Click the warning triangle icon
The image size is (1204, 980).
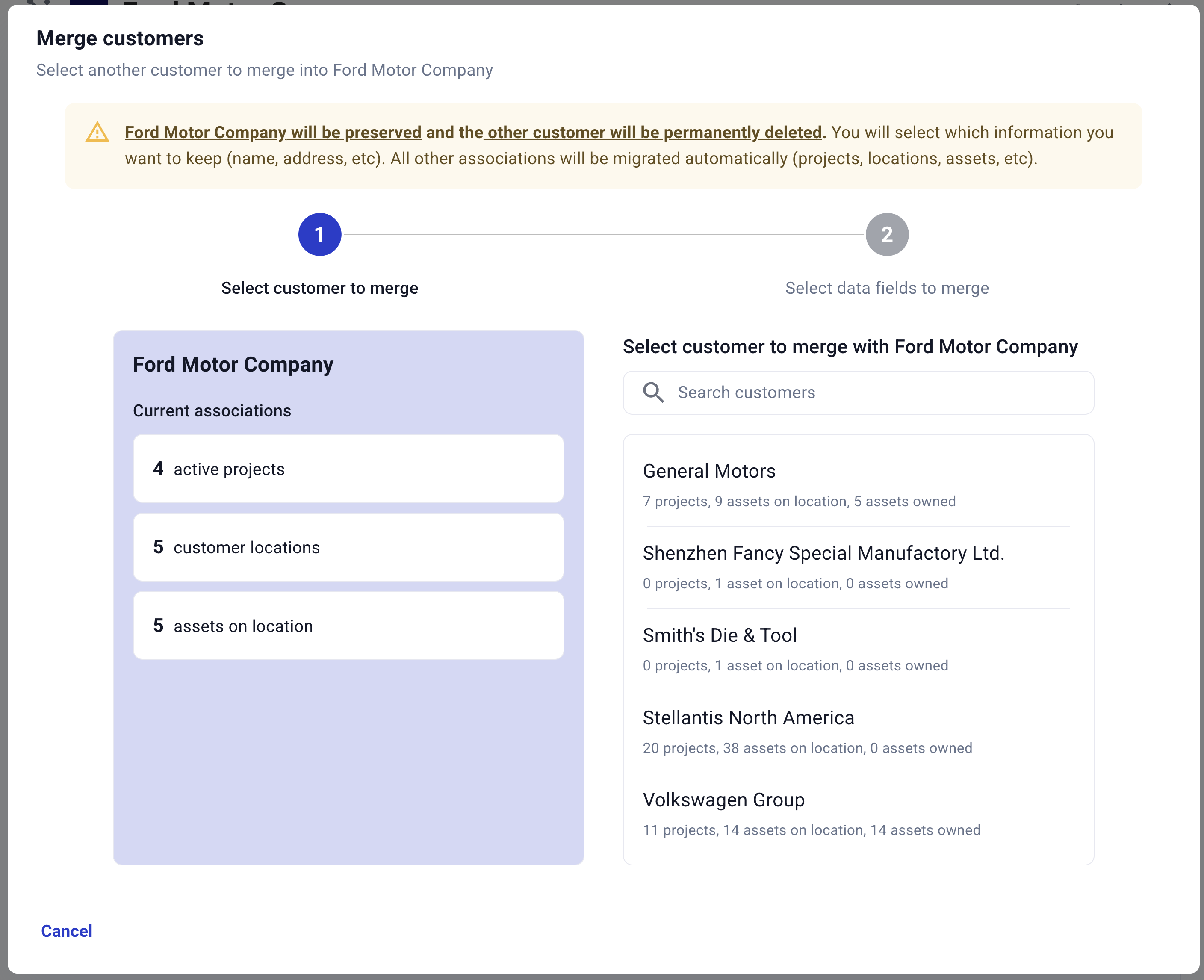pyautogui.click(x=97, y=133)
